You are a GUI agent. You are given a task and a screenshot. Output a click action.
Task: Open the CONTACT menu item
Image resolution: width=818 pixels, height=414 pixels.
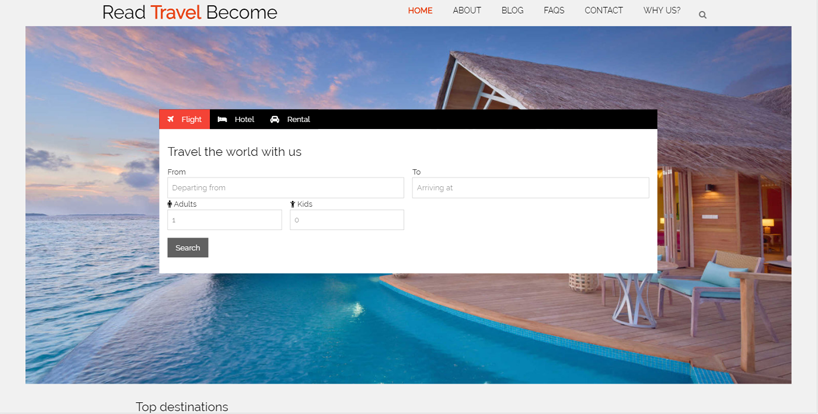(x=604, y=10)
